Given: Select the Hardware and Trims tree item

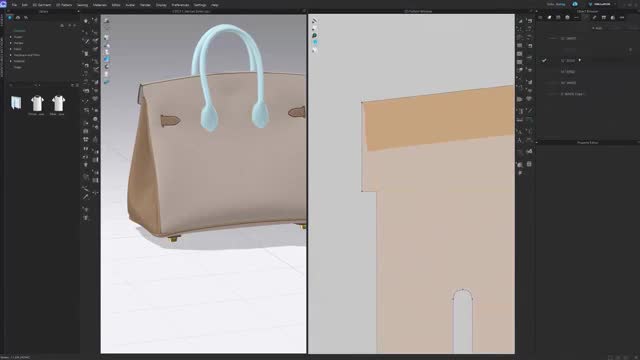Looking at the screenshot, I should 27,55.
